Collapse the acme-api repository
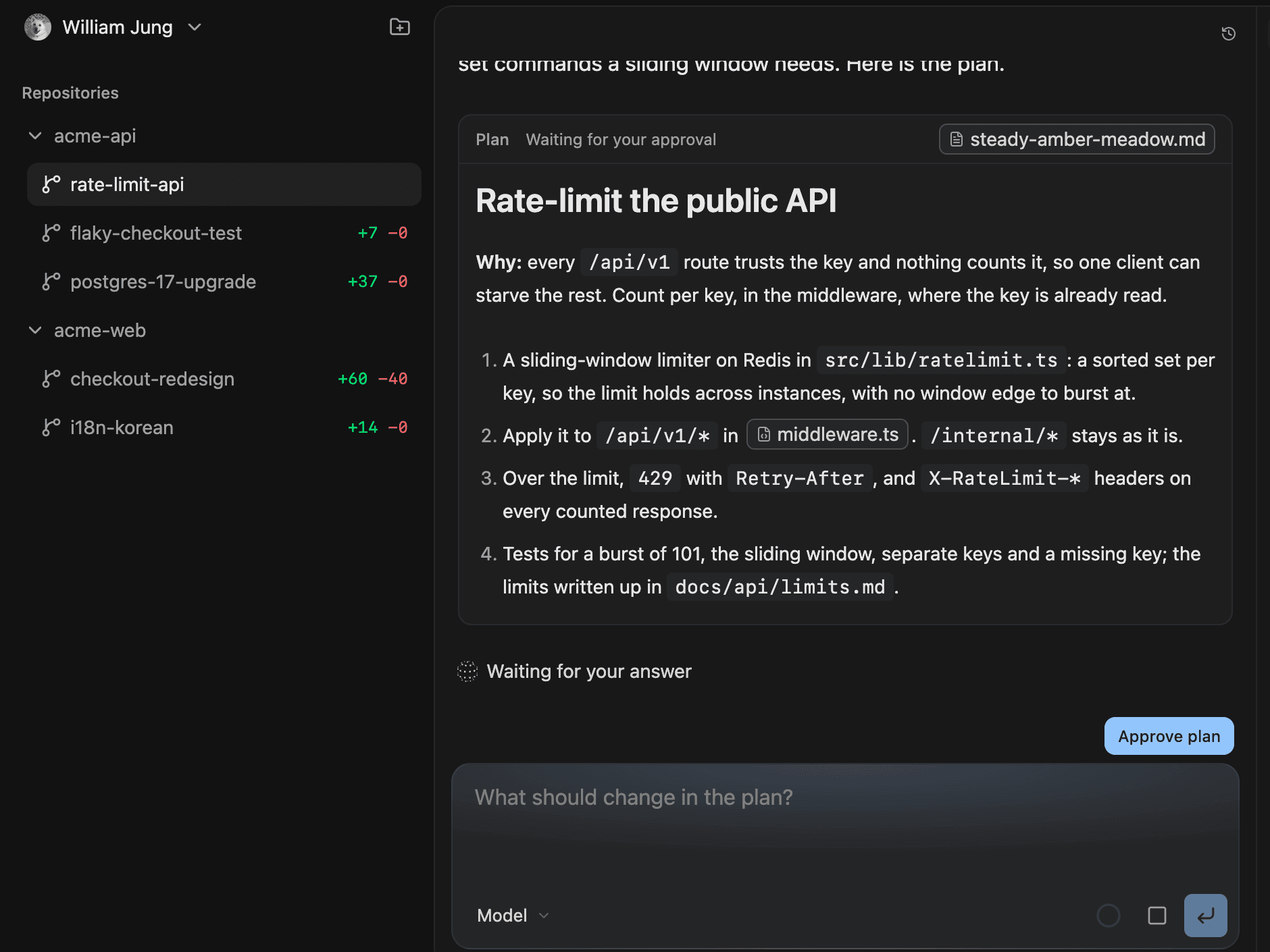1270x952 pixels. click(x=35, y=136)
